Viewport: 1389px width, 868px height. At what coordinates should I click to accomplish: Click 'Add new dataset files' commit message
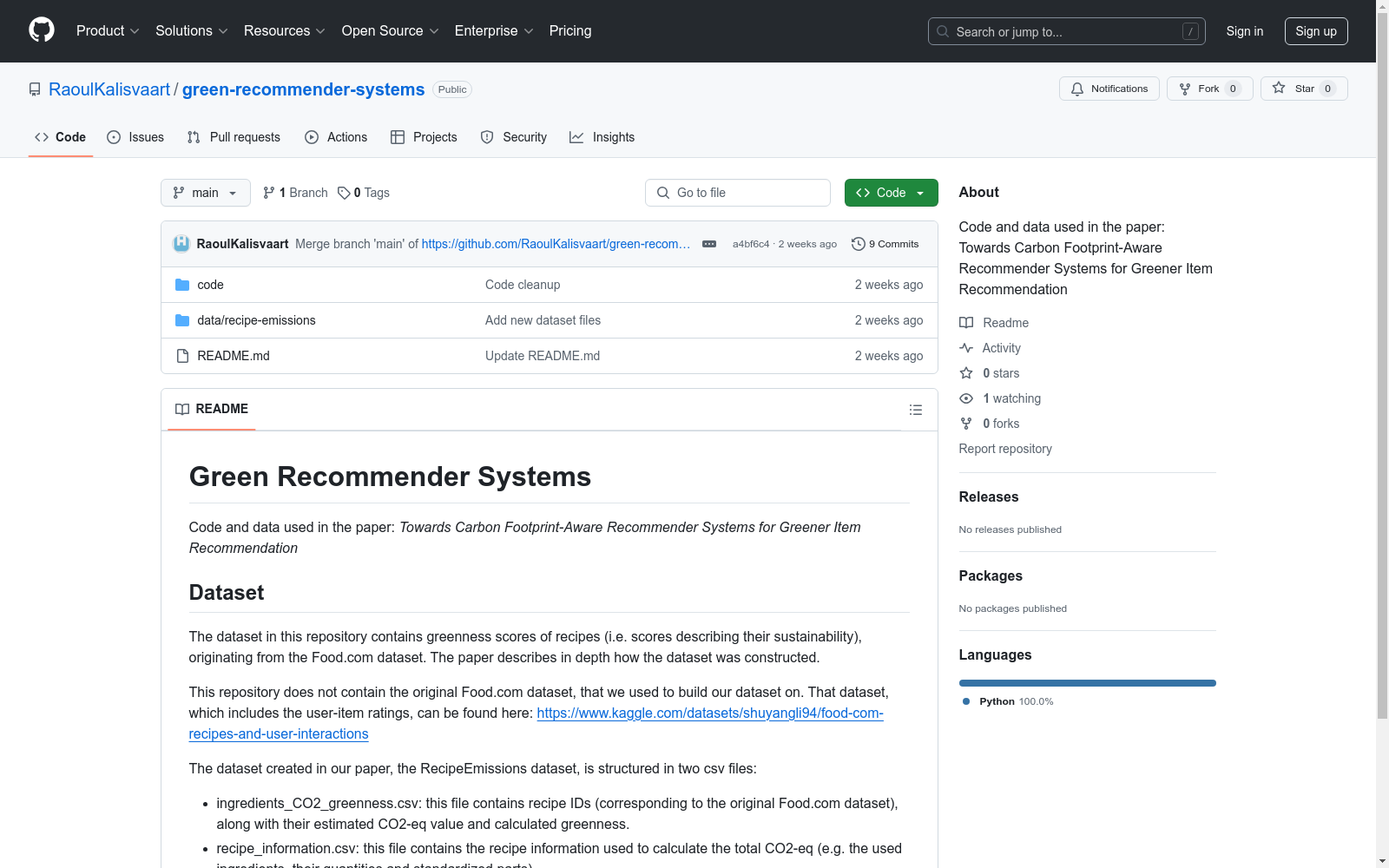pos(543,320)
